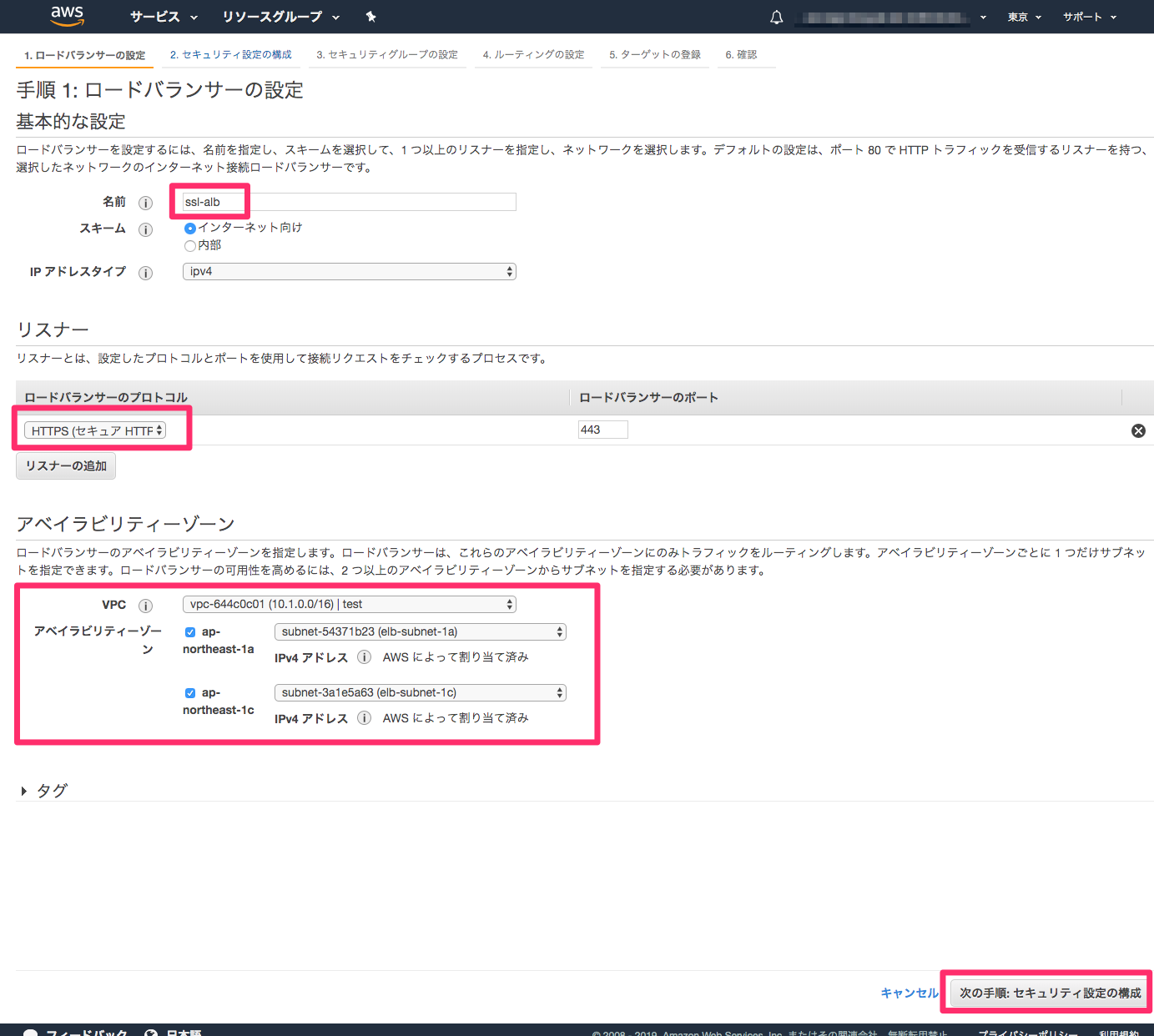Click the pin (favorites) icon in the top bar
The image size is (1154, 1036).
point(370,17)
